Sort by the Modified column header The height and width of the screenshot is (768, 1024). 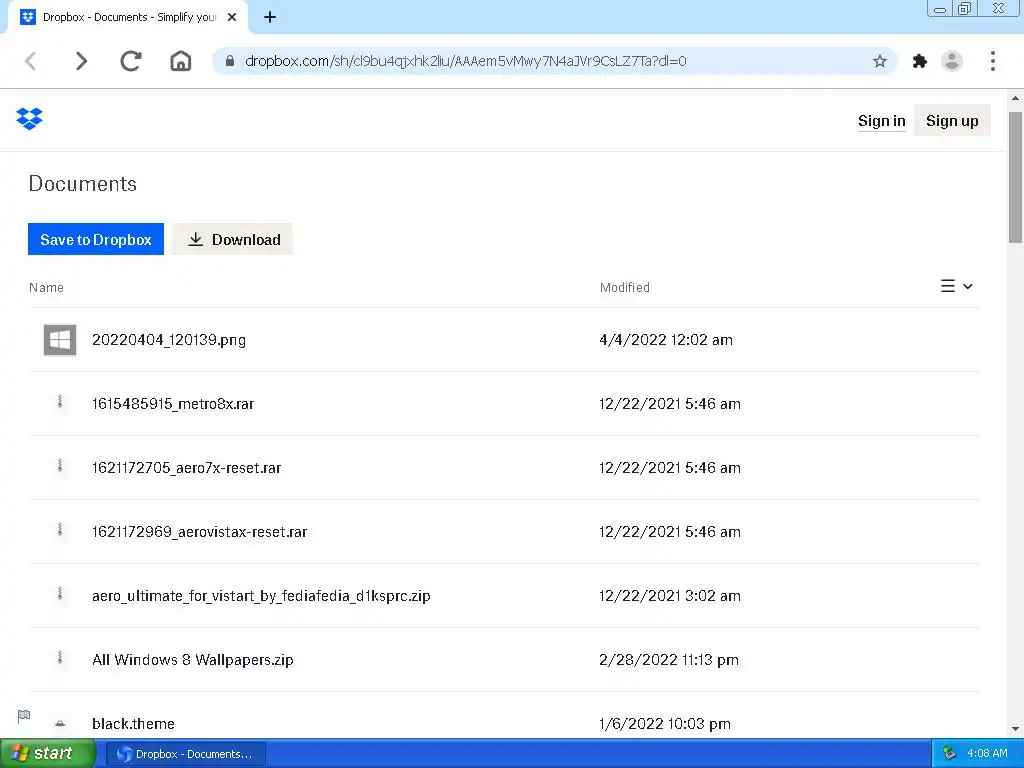(x=625, y=287)
